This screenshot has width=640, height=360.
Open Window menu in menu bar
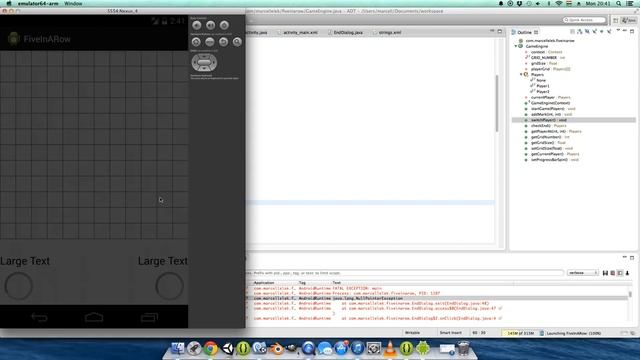[73, 3]
